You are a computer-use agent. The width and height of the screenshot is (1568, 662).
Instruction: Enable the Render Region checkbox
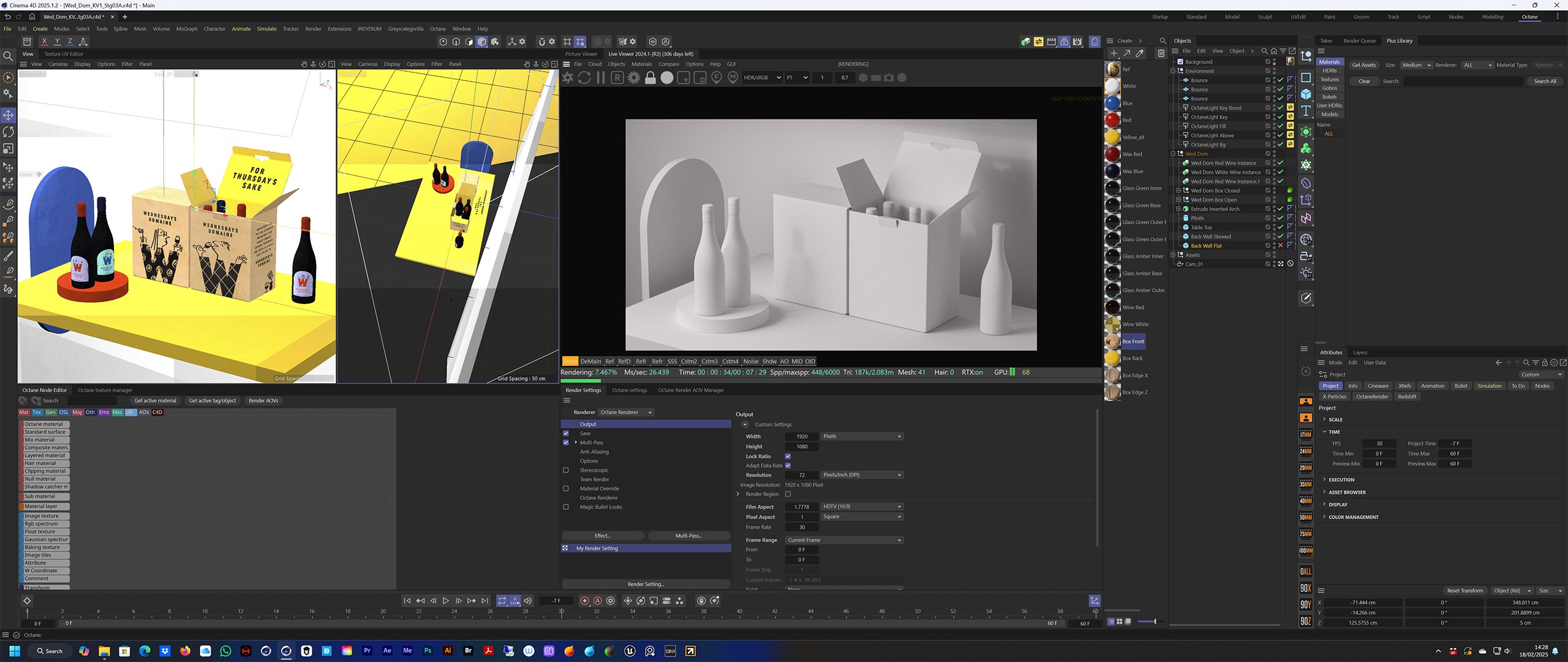coord(788,494)
